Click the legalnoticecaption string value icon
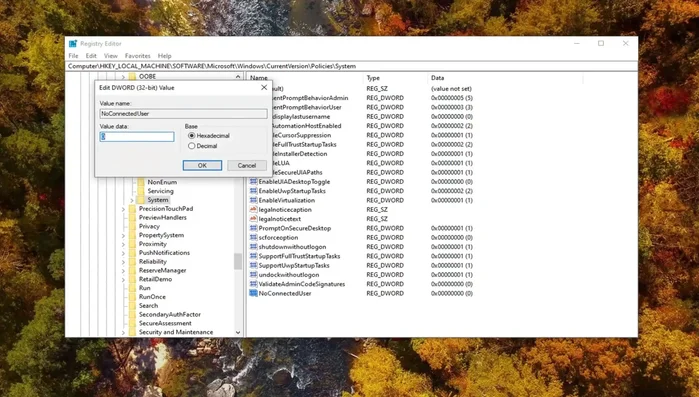699x397 pixels. (x=253, y=209)
